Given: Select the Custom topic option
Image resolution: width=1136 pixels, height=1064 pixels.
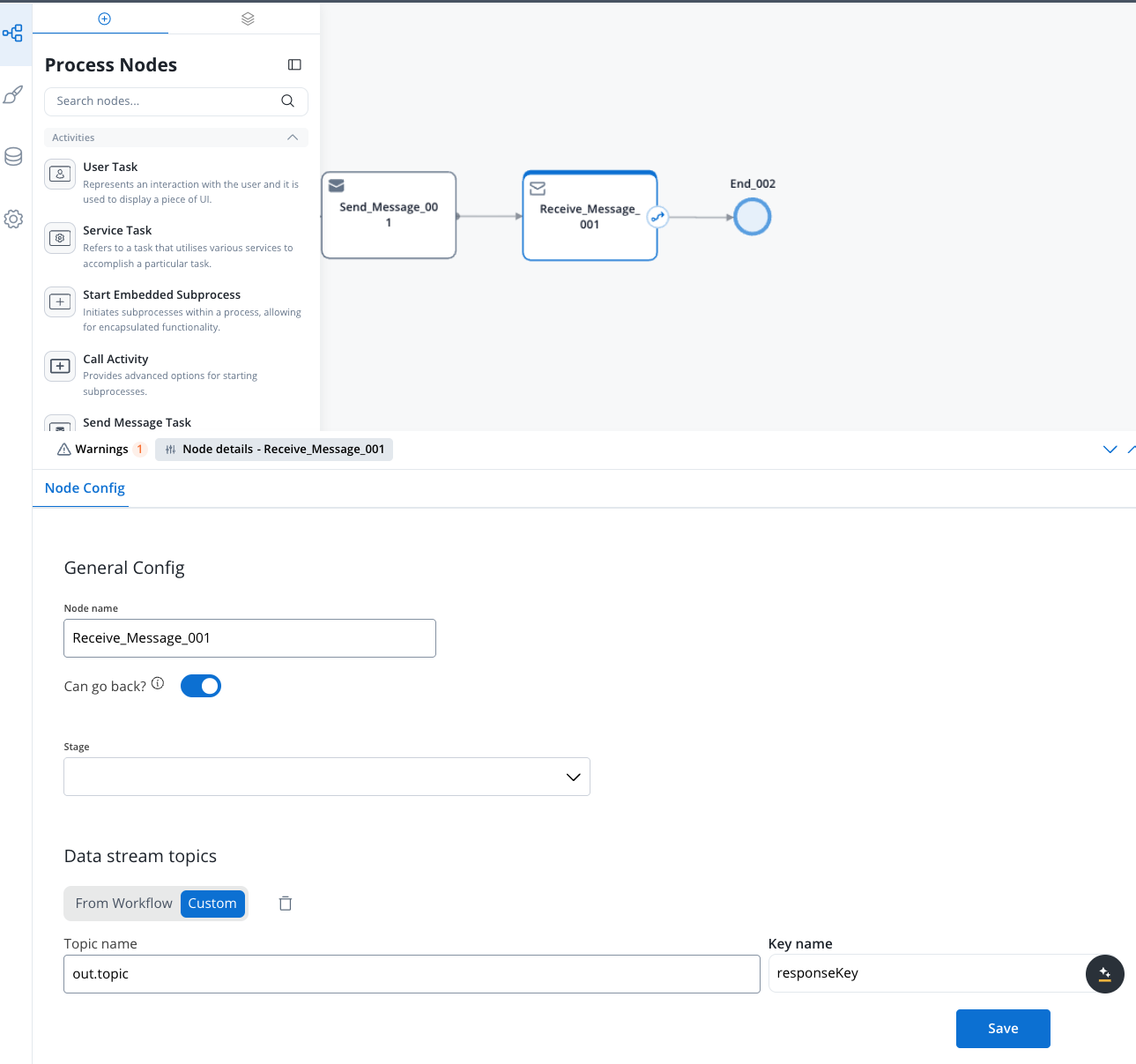Looking at the screenshot, I should (x=212, y=904).
